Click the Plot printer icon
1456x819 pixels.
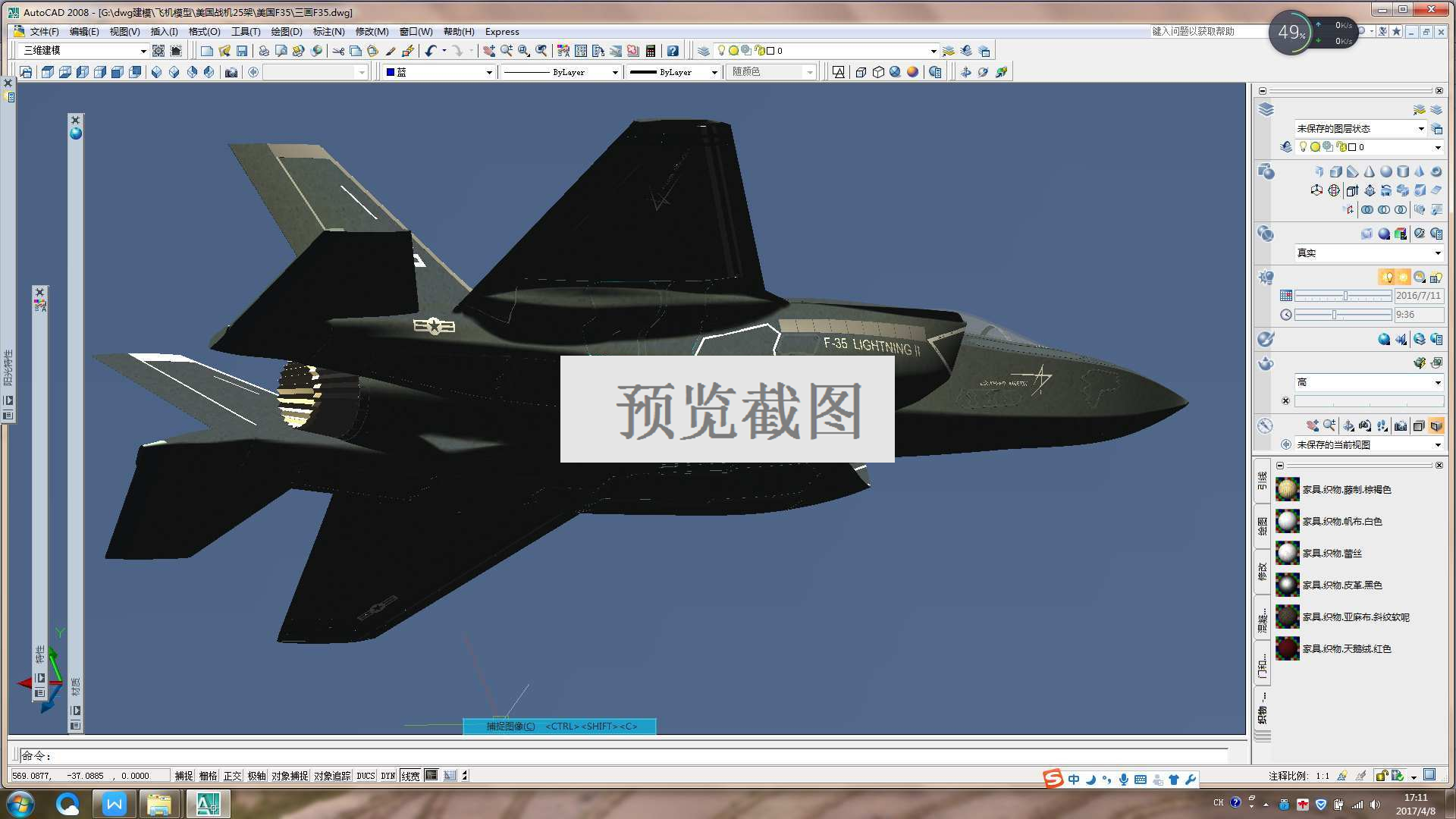coord(263,51)
